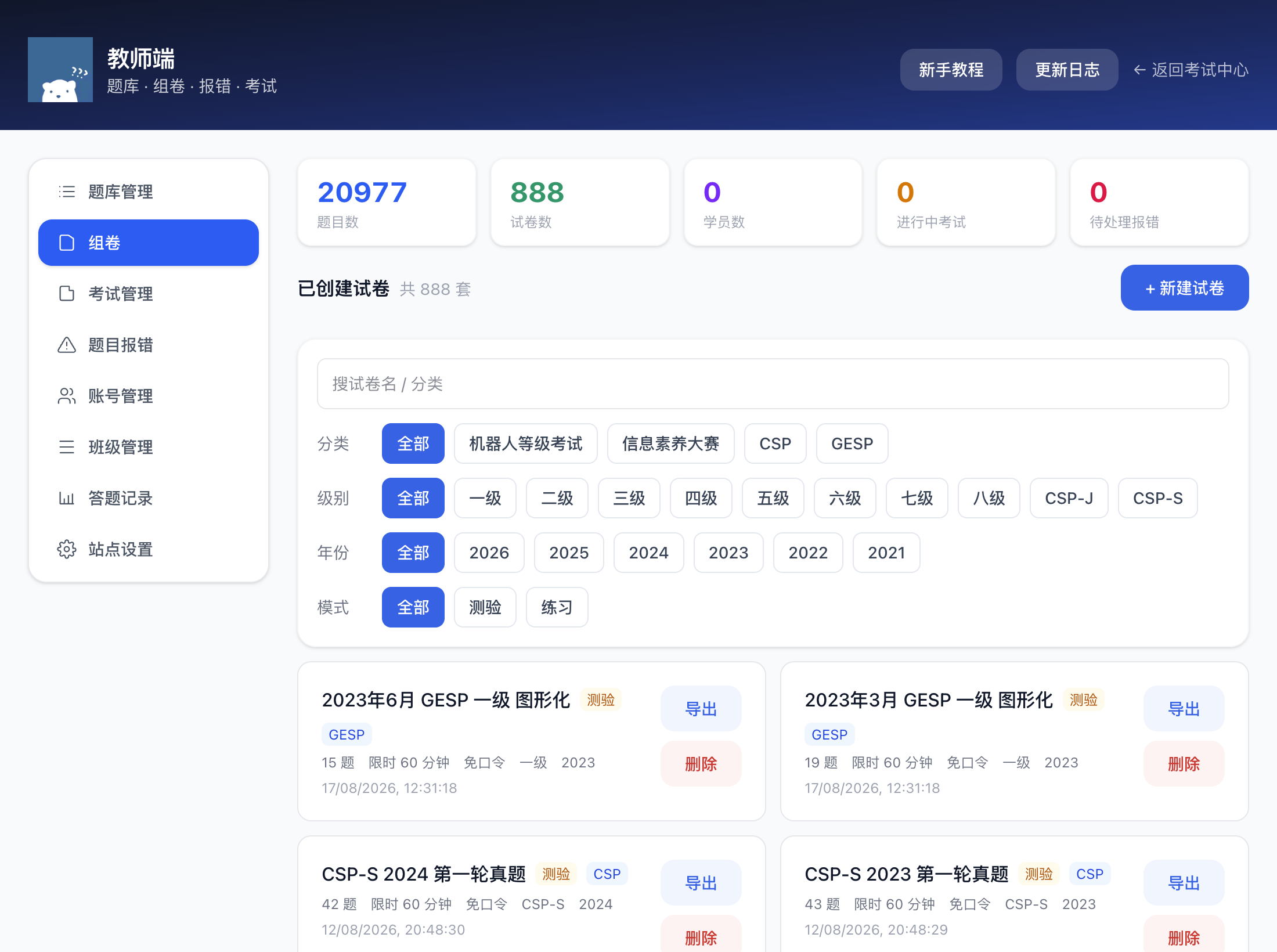This screenshot has height=952, width=1277.
Task: Click the 试卷数 888 stat card
Action: pyautogui.click(x=580, y=203)
